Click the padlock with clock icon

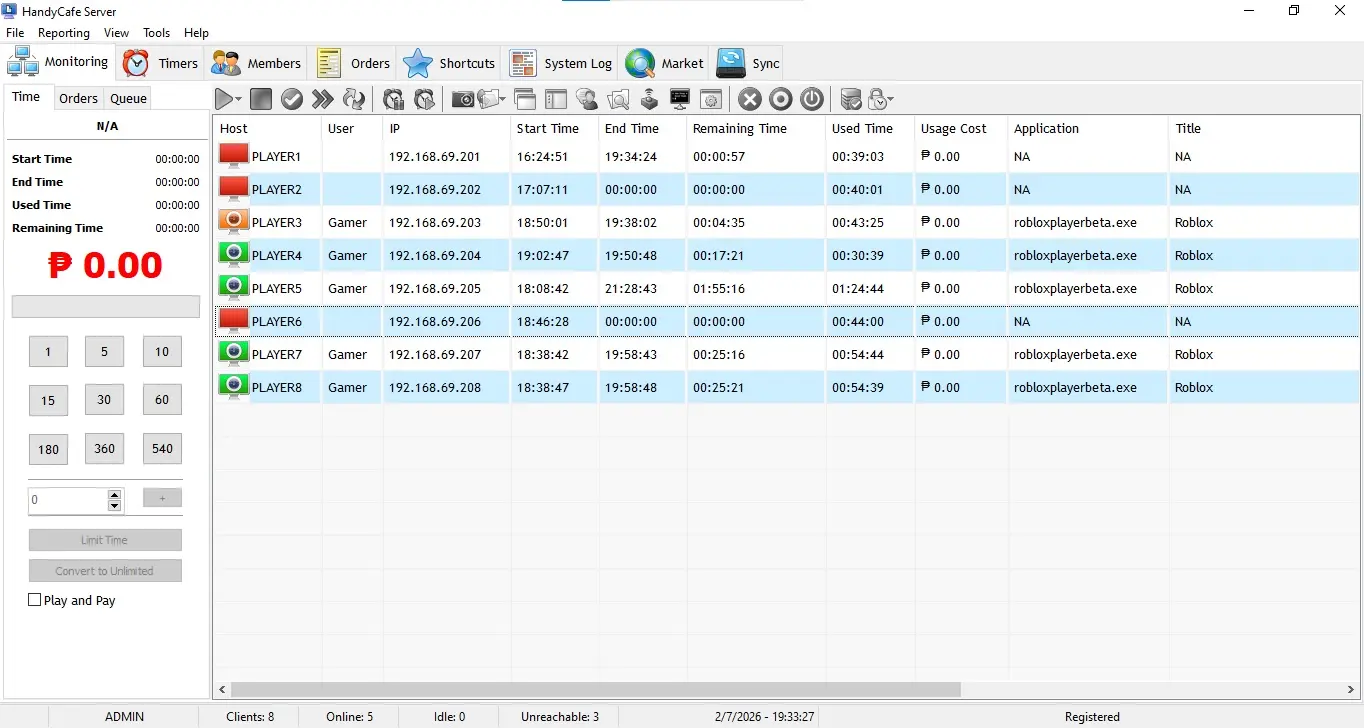pyautogui.click(x=877, y=99)
